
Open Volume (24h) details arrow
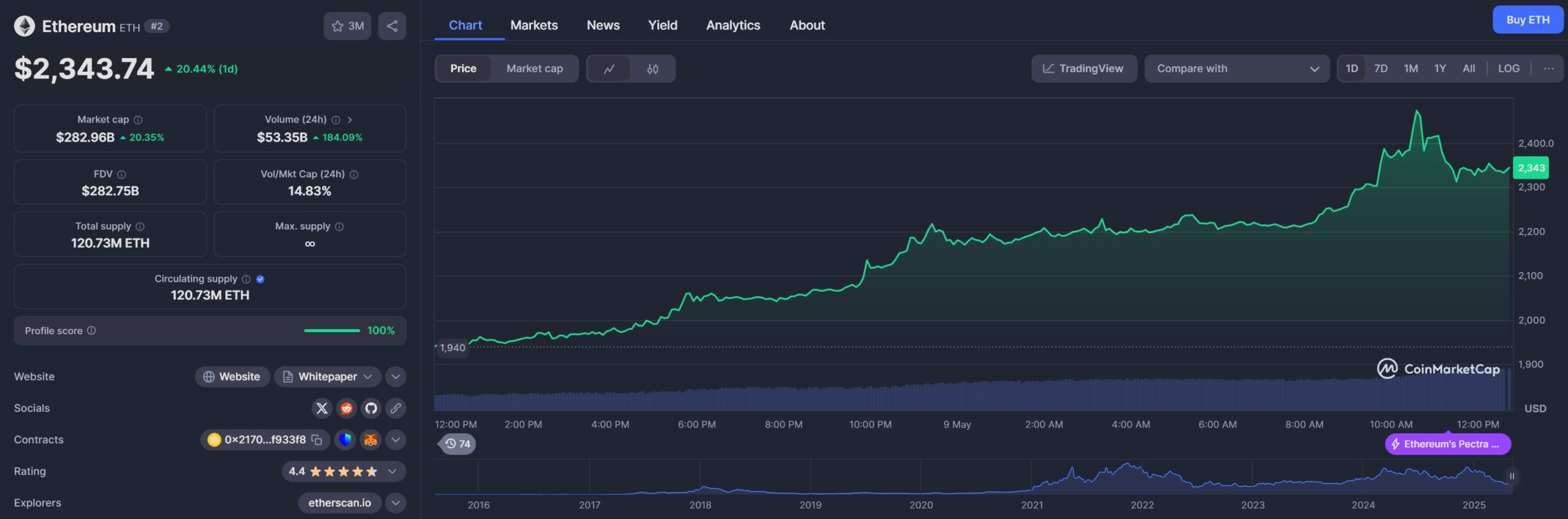pos(350,120)
